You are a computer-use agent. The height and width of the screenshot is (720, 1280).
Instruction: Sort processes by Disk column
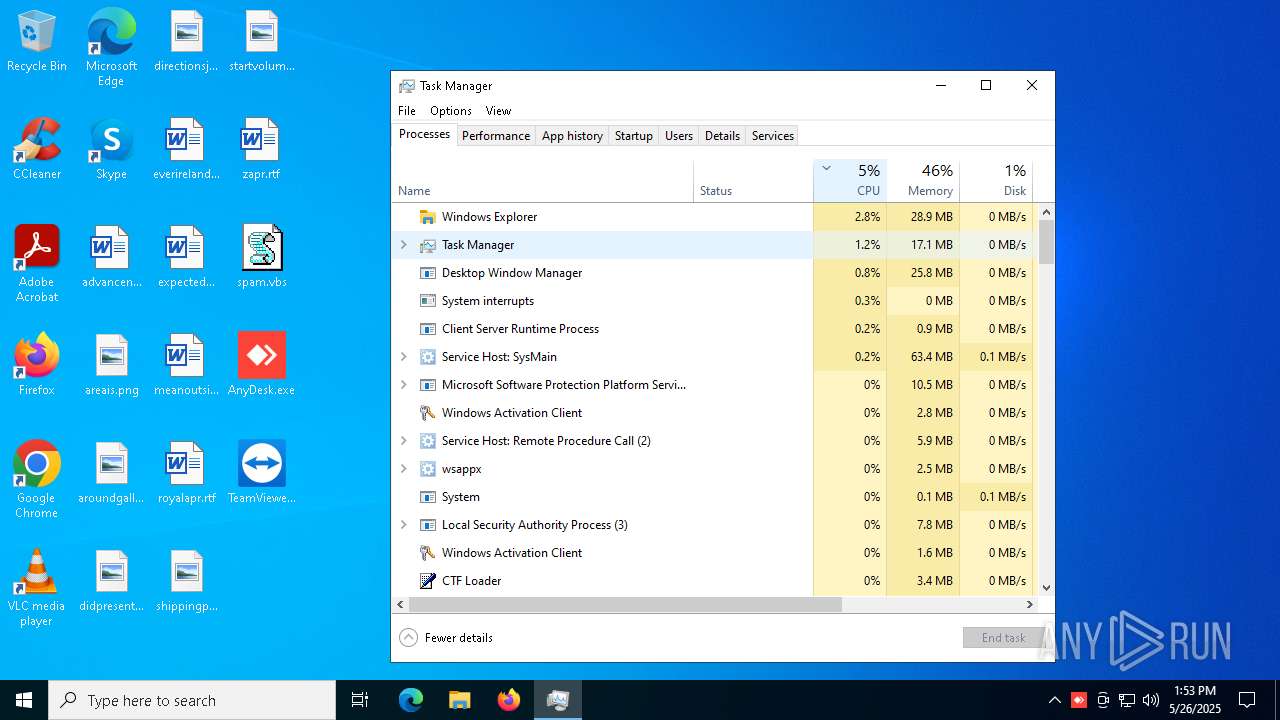pos(996,180)
